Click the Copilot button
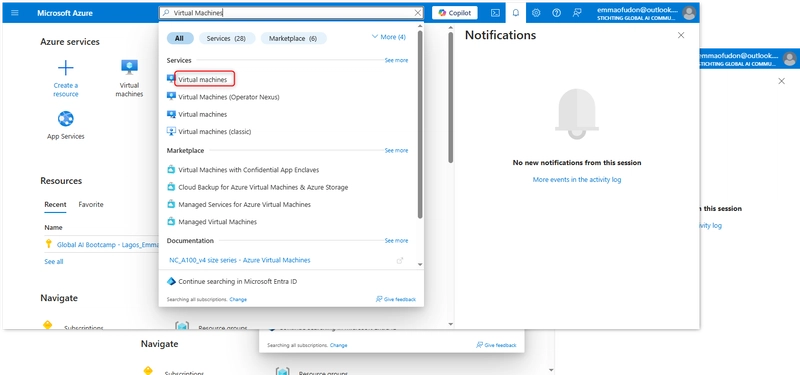800x375 pixels. 455,13
